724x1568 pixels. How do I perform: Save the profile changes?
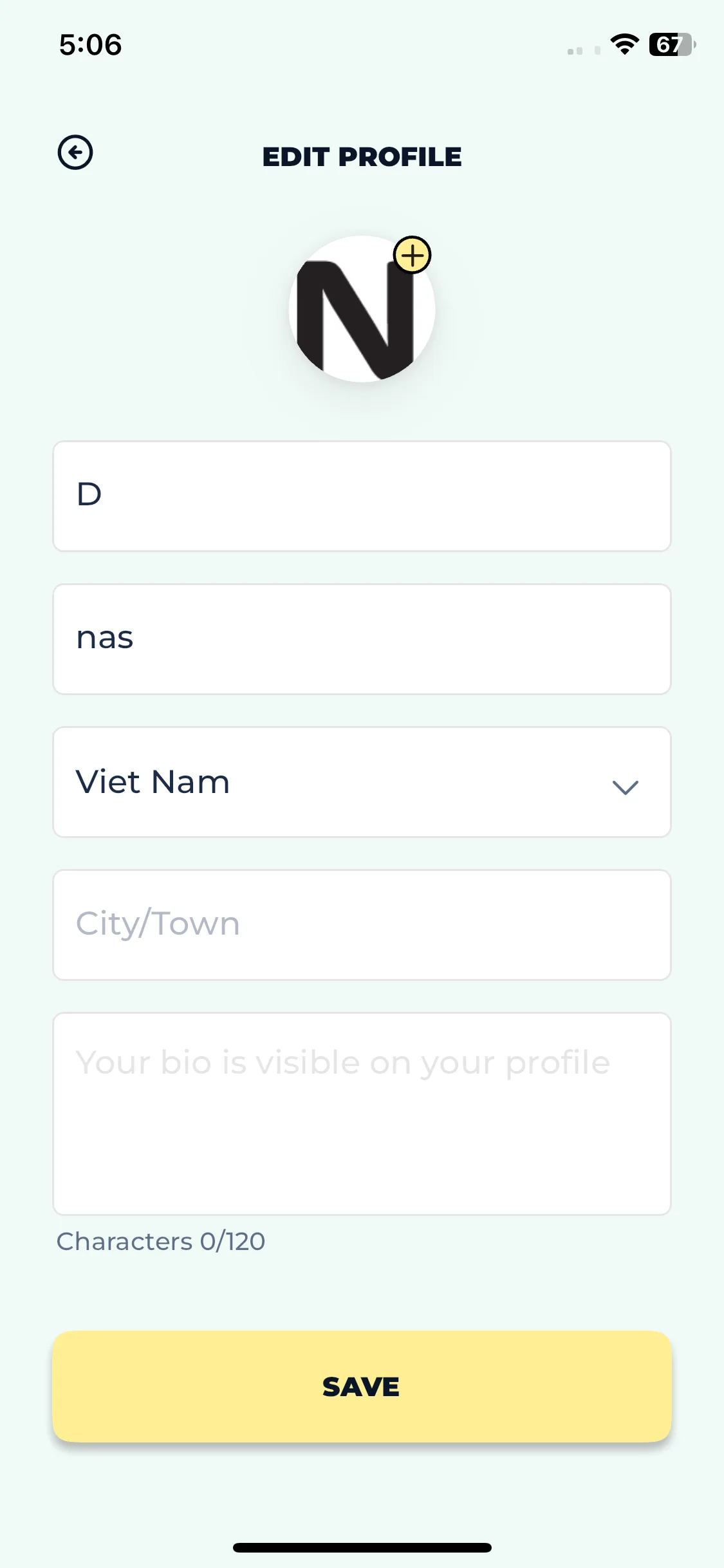362,1386
